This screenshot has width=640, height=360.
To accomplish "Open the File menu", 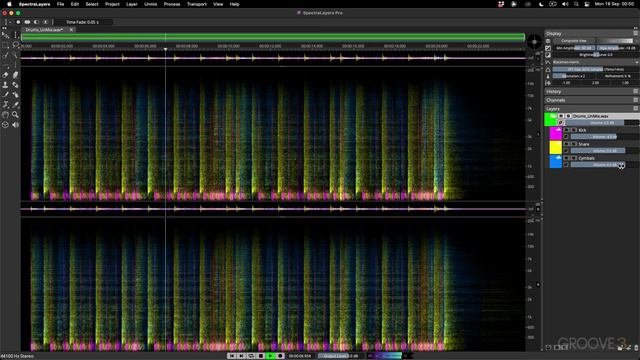I will click(60, 4).
